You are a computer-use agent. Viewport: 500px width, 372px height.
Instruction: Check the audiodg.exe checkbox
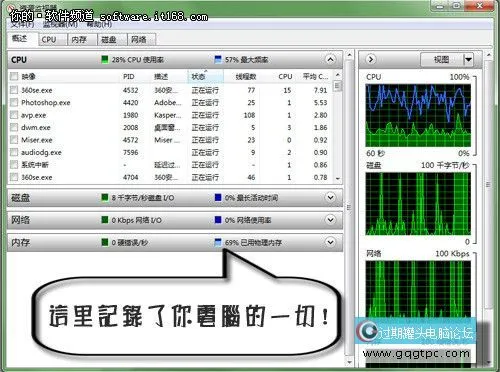coord(14,152)
